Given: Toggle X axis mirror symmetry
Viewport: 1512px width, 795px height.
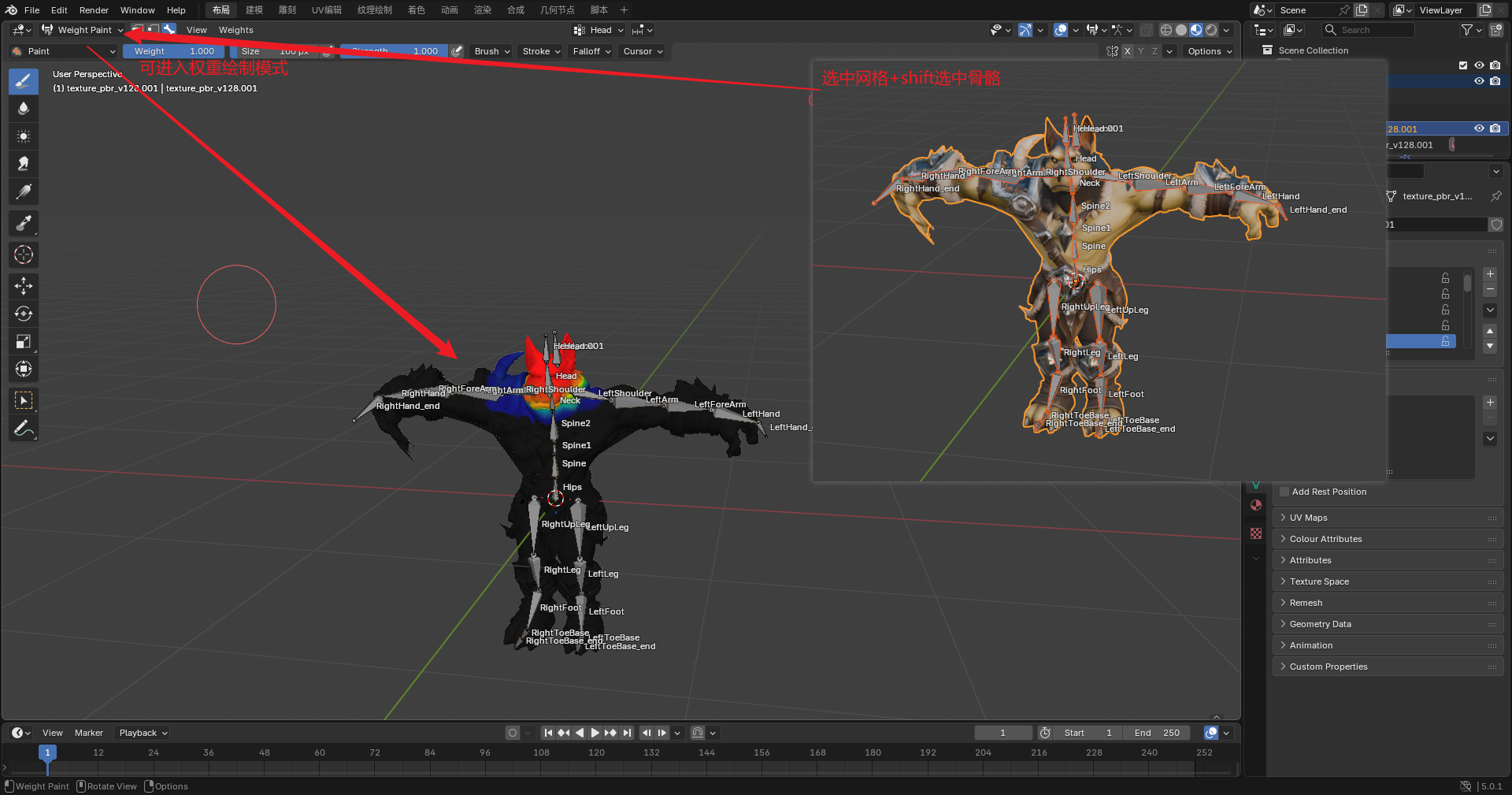Looking at the screenshot, I should tap(1127, 51).
